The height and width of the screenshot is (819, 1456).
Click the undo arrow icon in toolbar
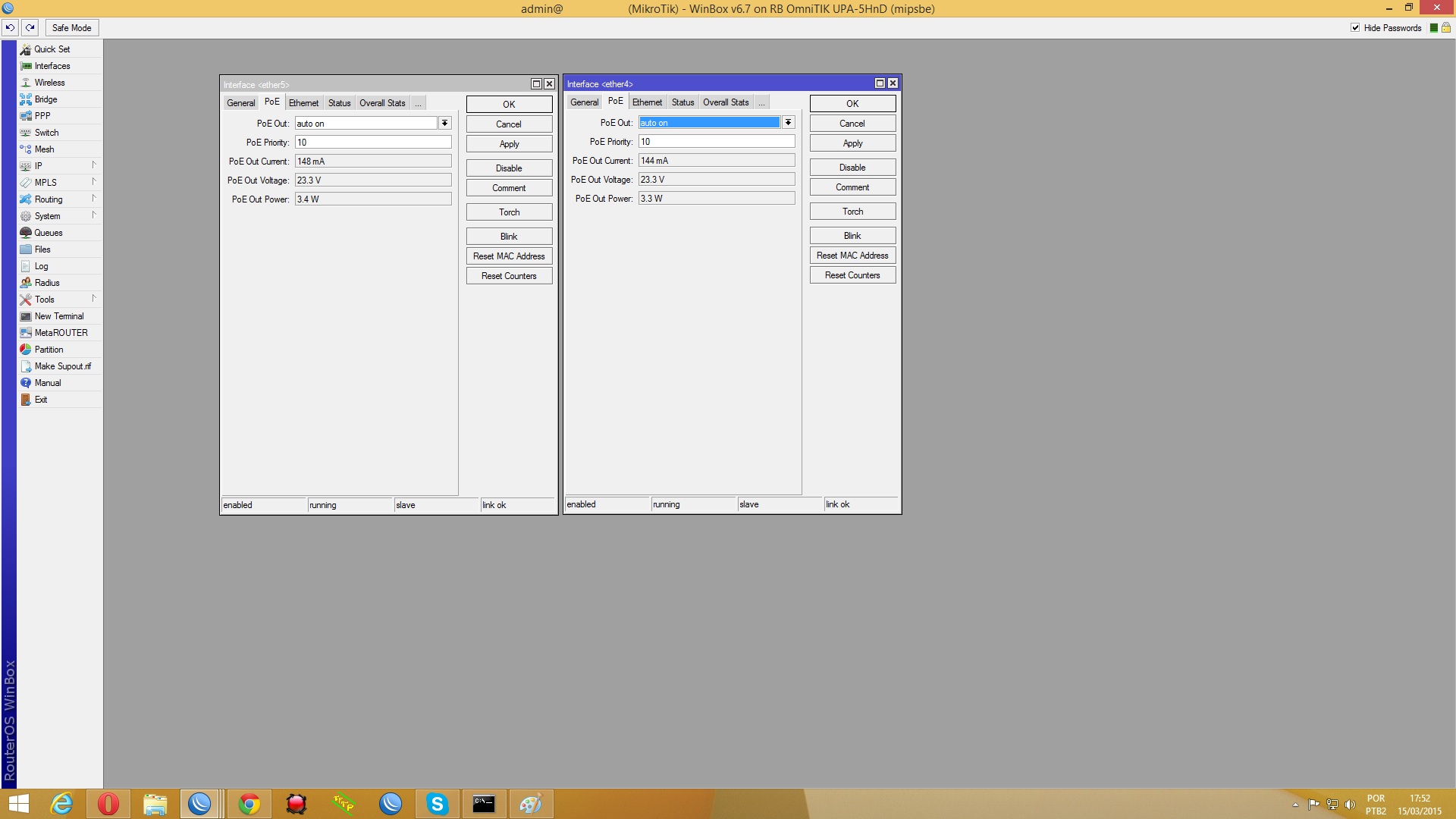[10, 28]
